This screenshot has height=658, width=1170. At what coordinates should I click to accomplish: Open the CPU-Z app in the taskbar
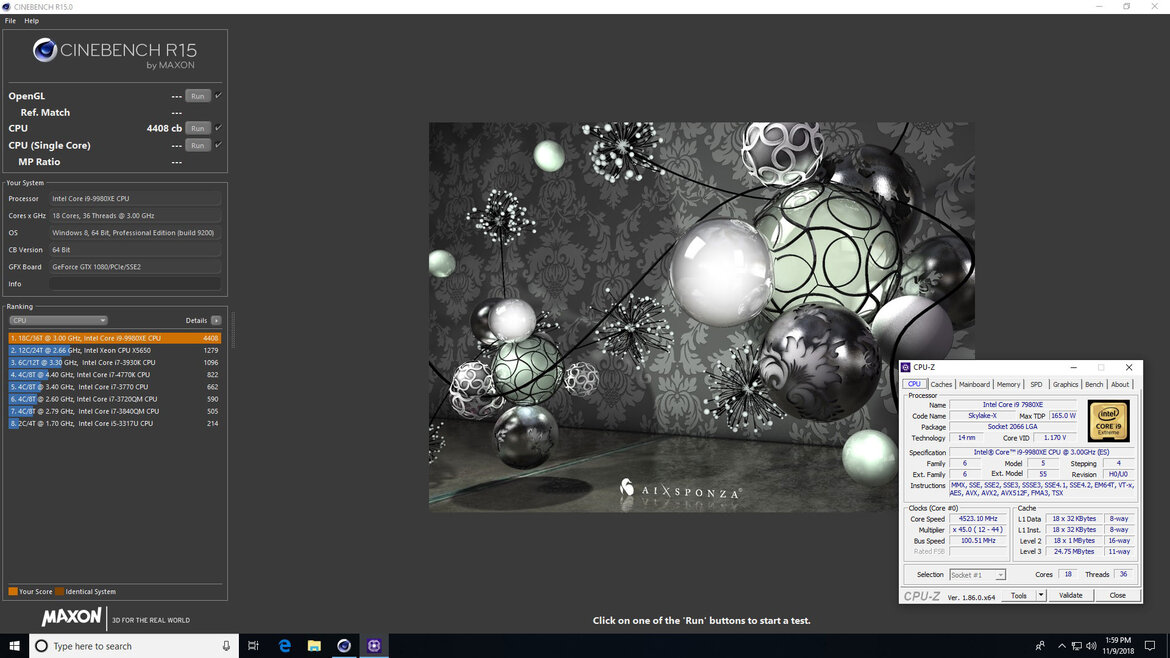click(x=374, y=646)
